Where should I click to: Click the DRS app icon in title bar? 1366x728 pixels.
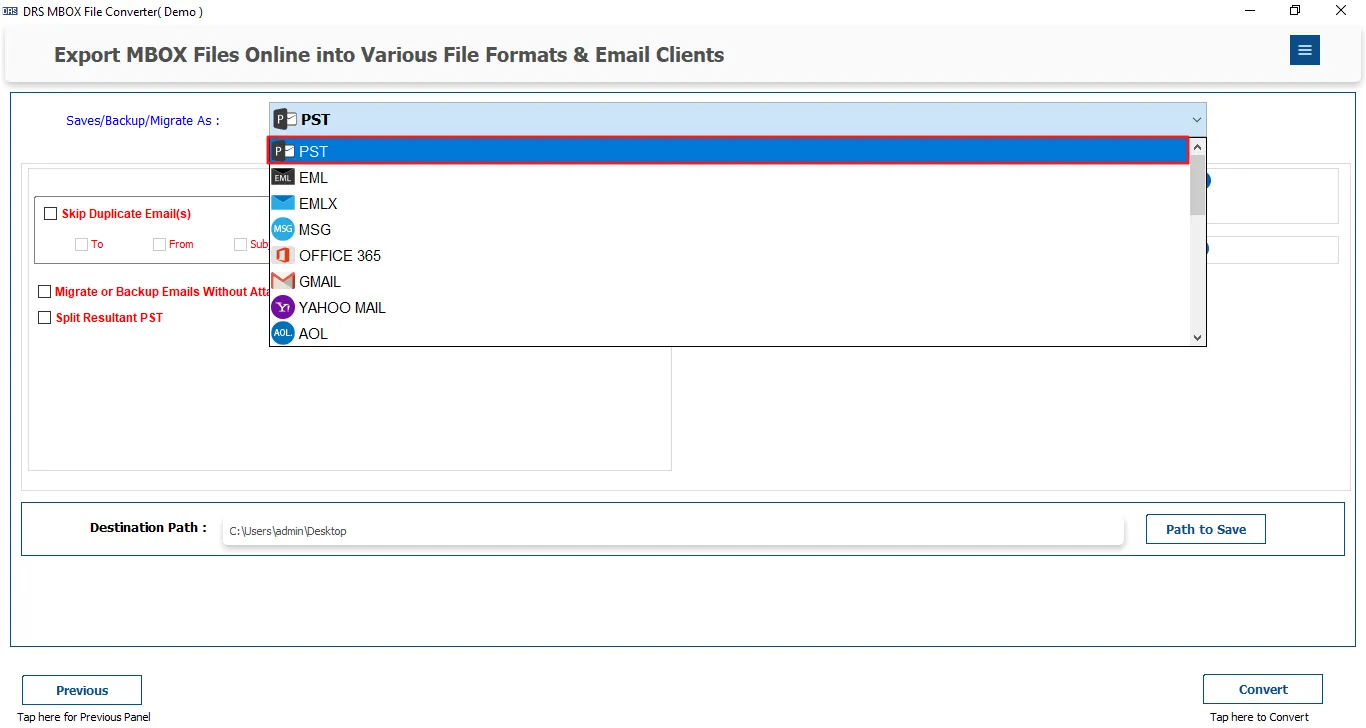(x=11, y=11)
